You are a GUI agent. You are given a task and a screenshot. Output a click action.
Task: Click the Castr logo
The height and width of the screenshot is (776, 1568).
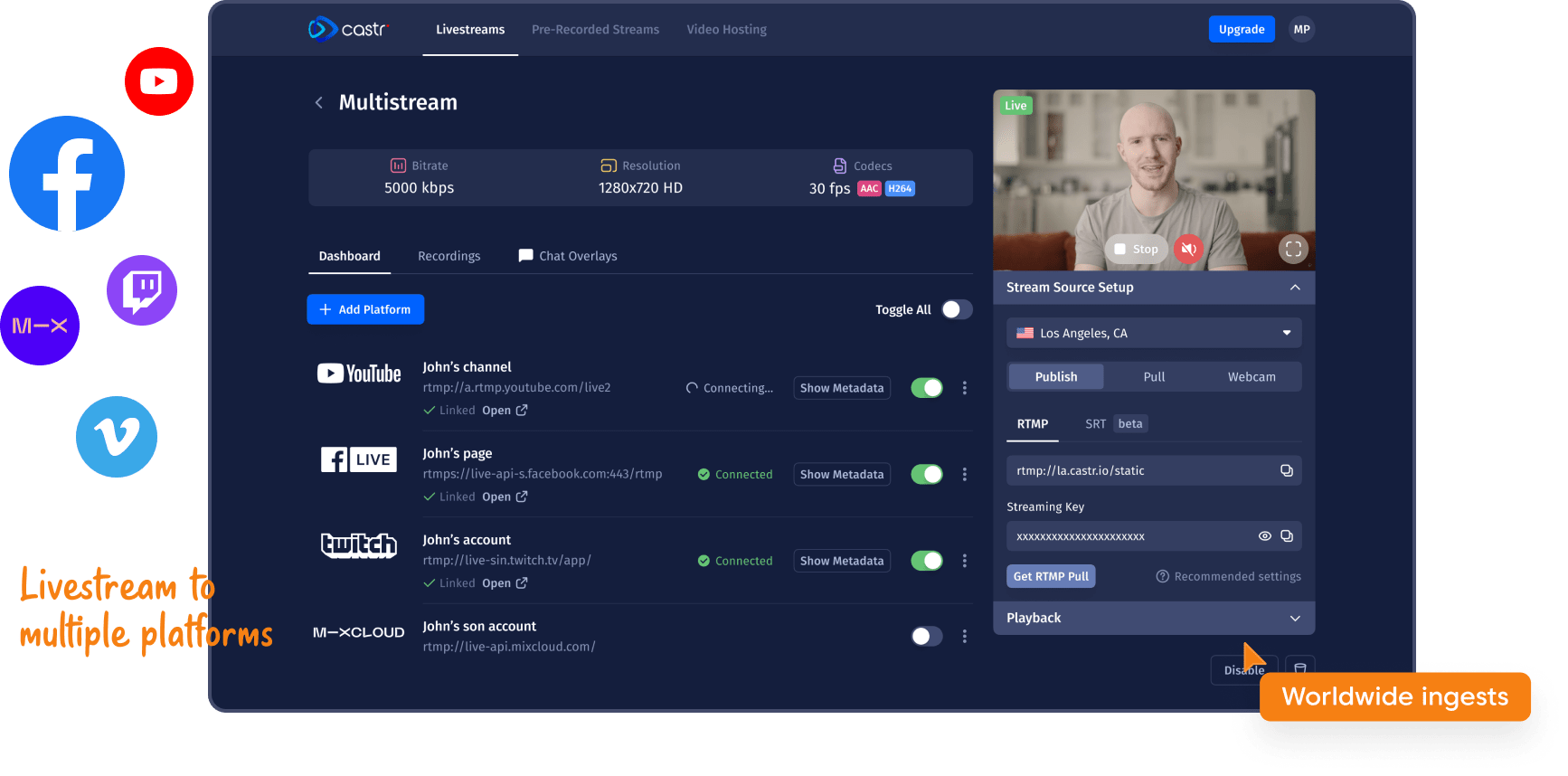tap(348, 30)
